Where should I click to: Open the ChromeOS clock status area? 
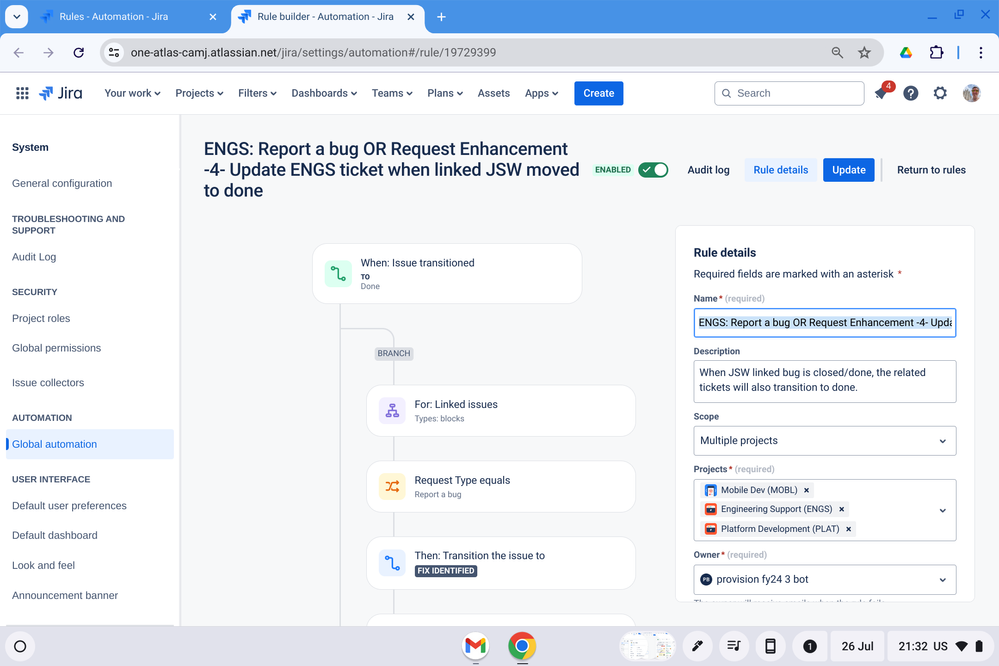tap(942, 646)
